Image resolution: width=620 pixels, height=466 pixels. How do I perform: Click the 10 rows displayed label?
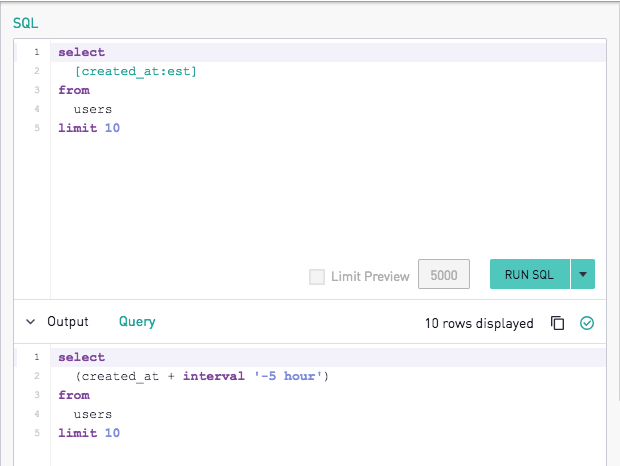click(x=479, y=323)
